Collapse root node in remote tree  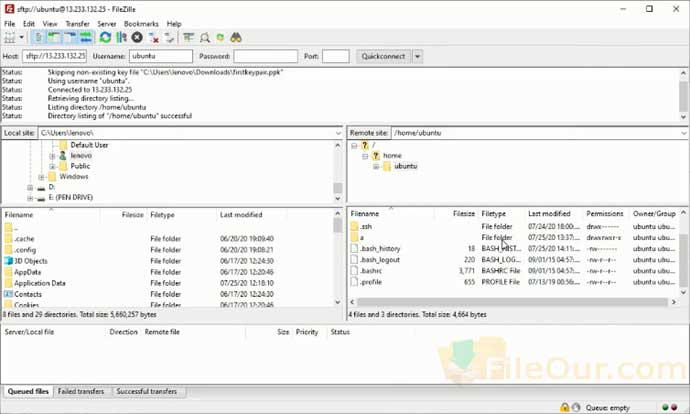(x=354, y=145)
